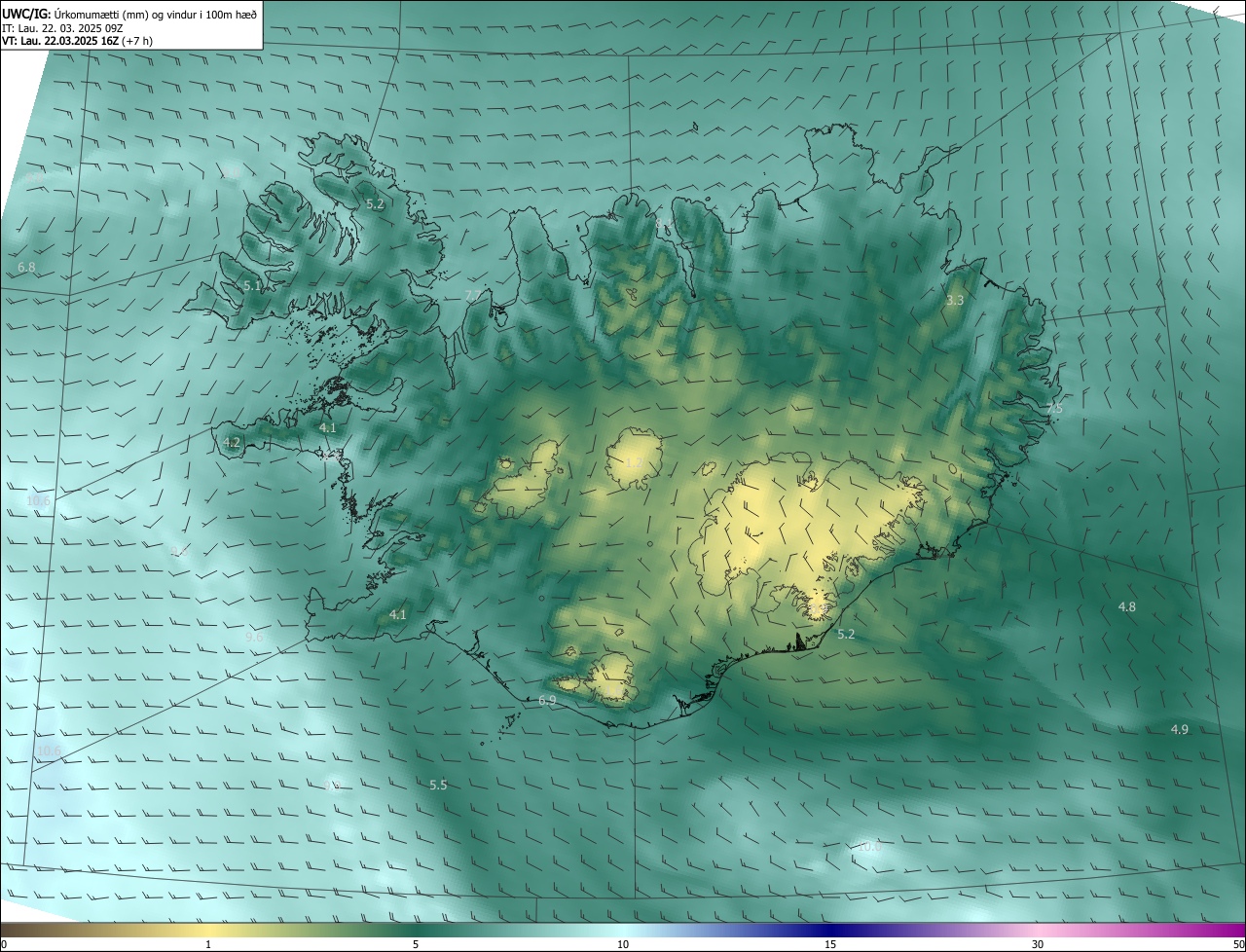
Task: Click the dark blue band of the color scale
Action: tap(829, 930)
